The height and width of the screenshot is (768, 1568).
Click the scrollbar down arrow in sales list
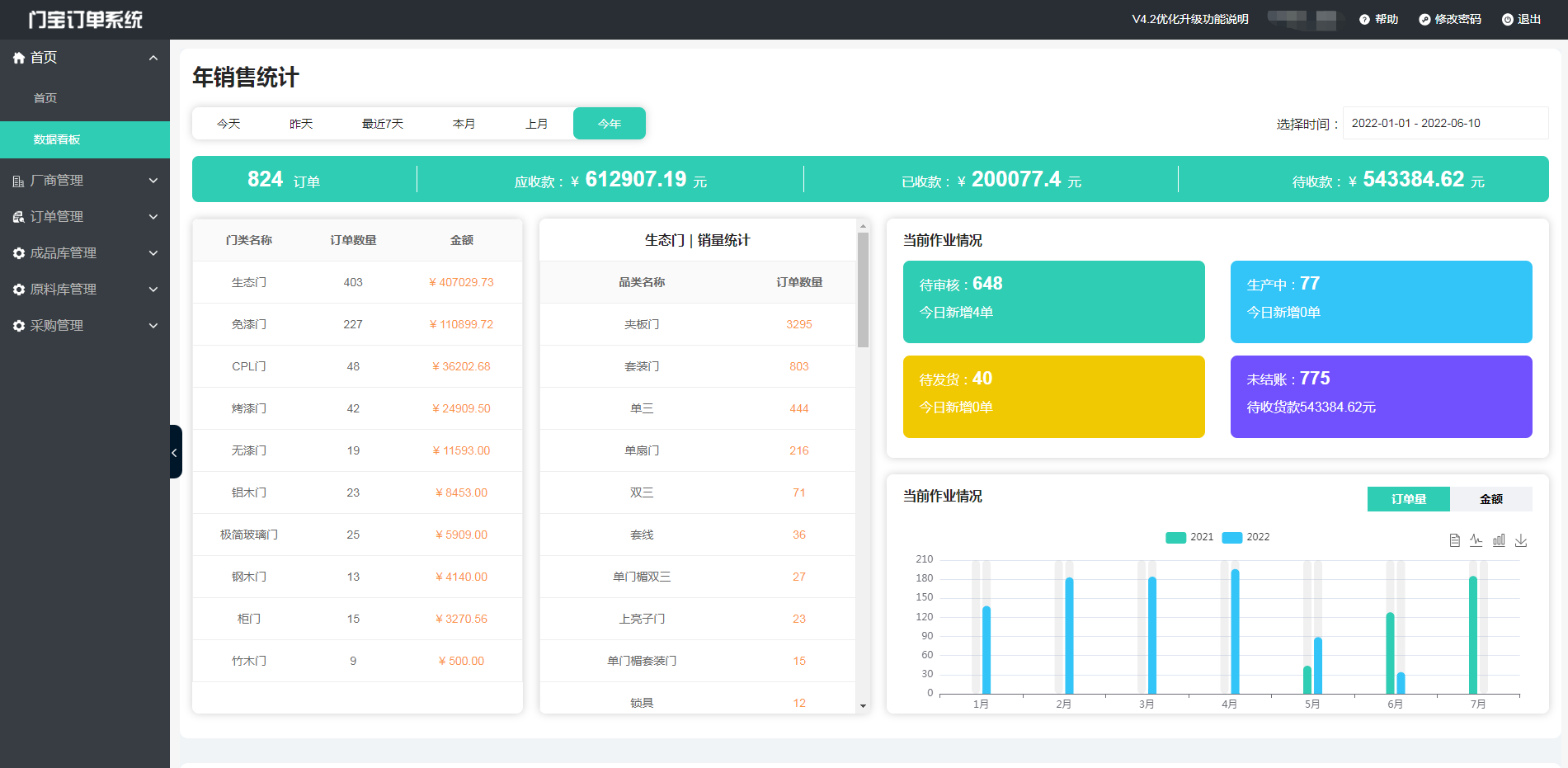click(x=863, y=706)
